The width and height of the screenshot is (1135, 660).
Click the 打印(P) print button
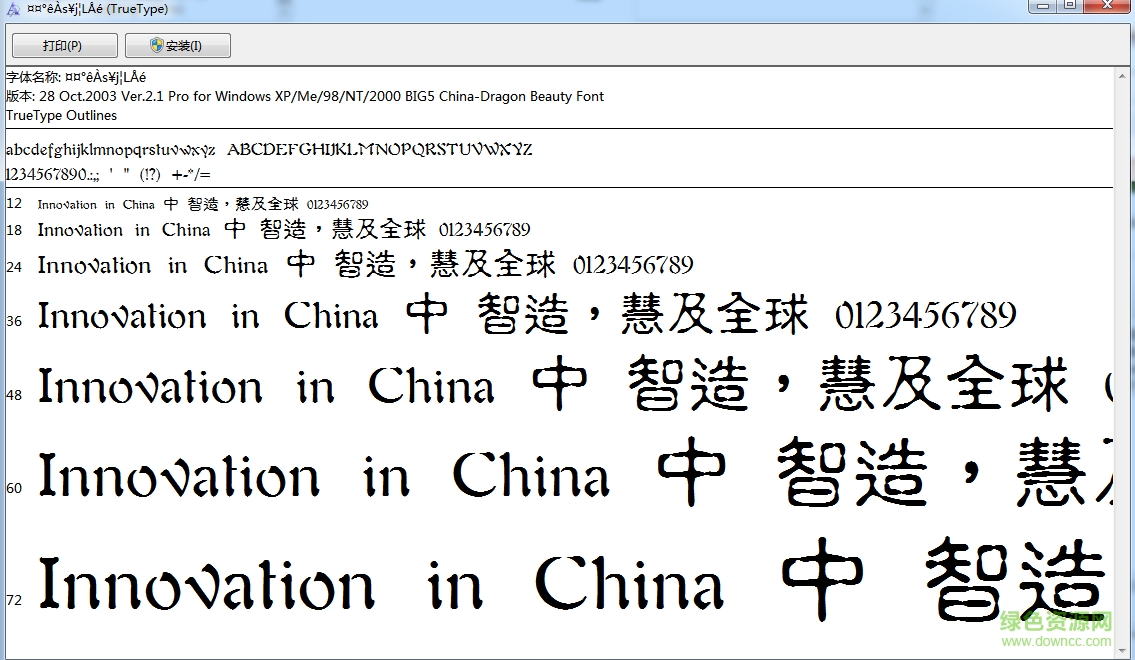point(64,44)
